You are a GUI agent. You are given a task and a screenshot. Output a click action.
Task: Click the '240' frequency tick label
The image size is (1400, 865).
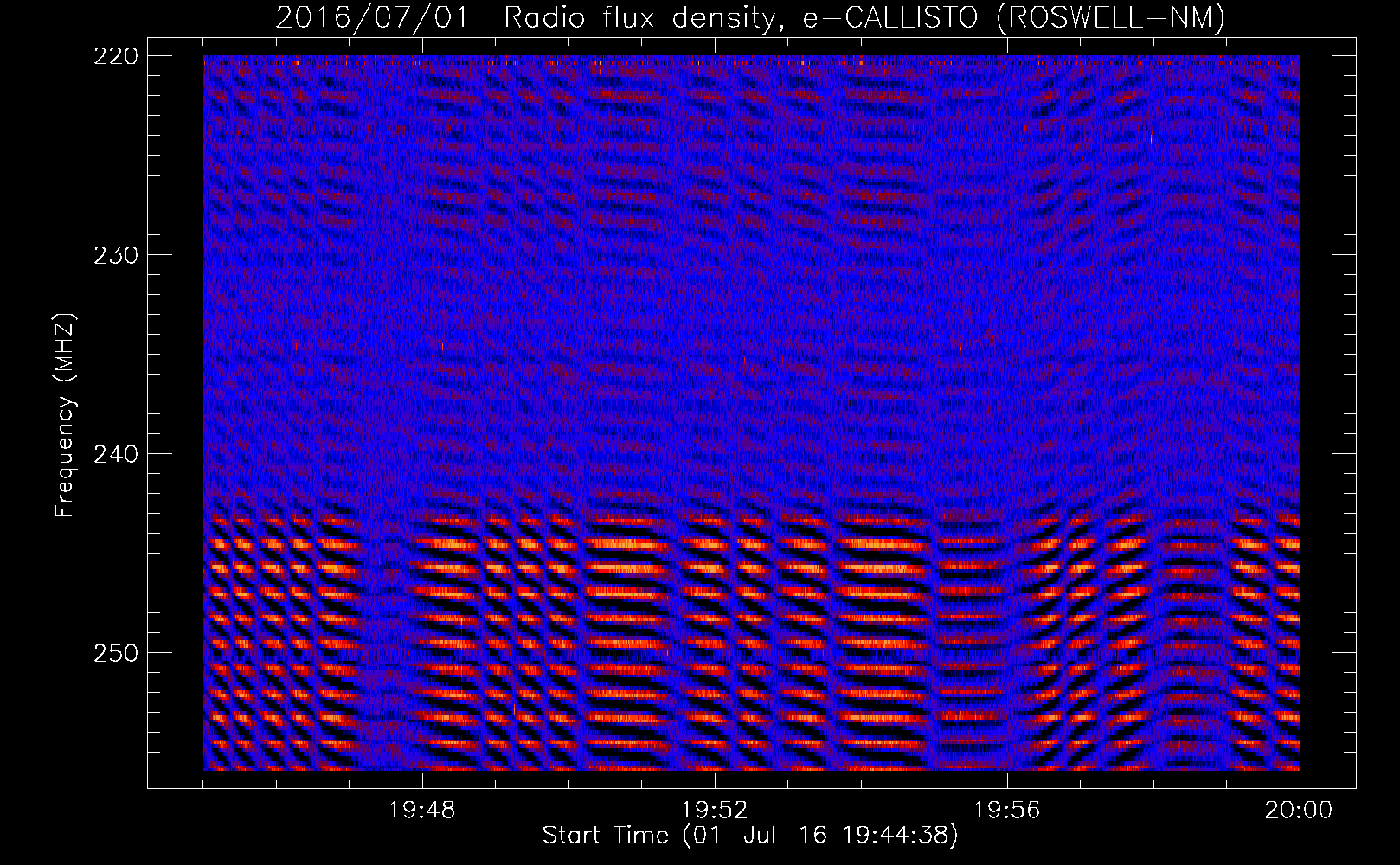(115, 454)
